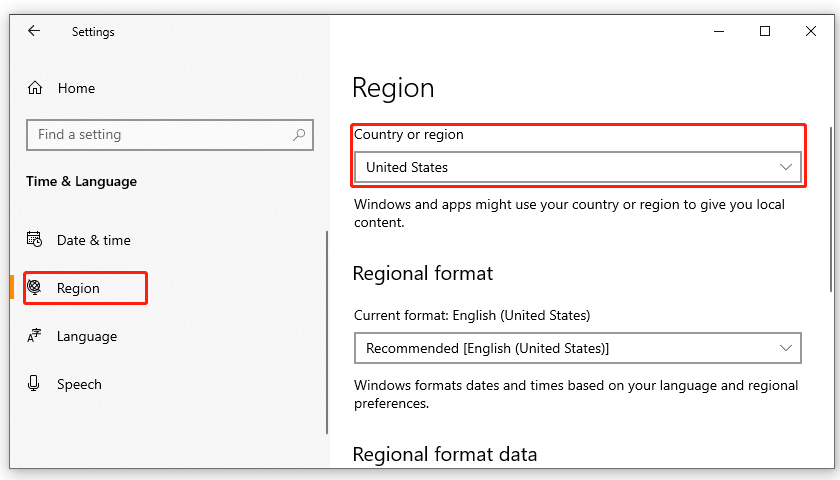840x480 pixels.
Task: Maximize the Settings window
Action: click(765, 31)
